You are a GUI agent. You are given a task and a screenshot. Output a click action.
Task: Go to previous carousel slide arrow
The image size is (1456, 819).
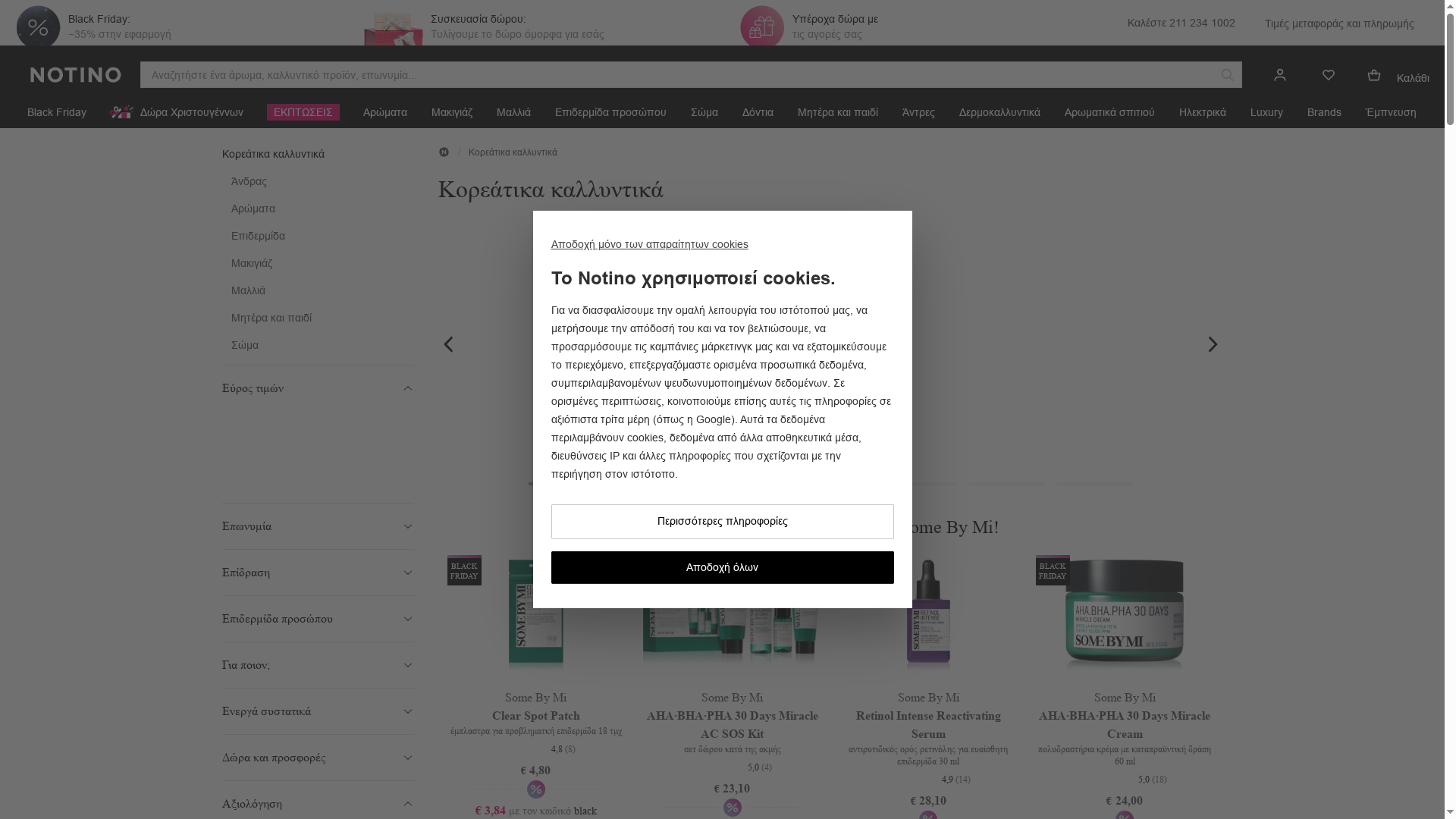(x=448, y=344)
